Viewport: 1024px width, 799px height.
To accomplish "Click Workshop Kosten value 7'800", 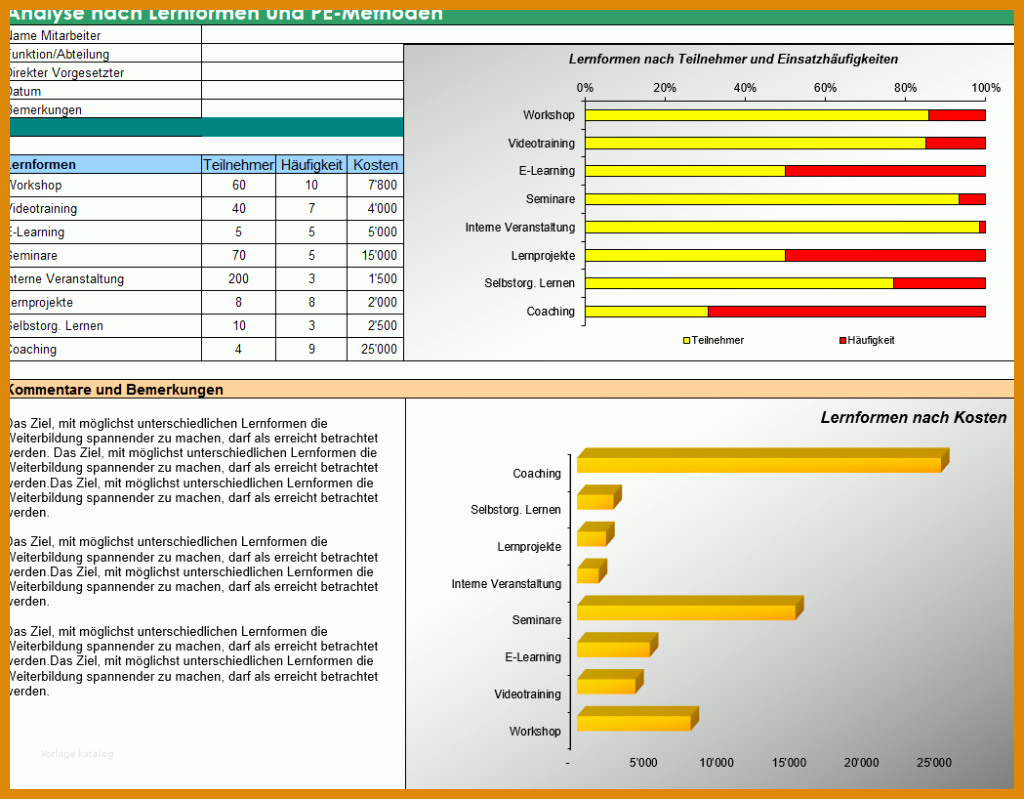I will pos(376,185).
